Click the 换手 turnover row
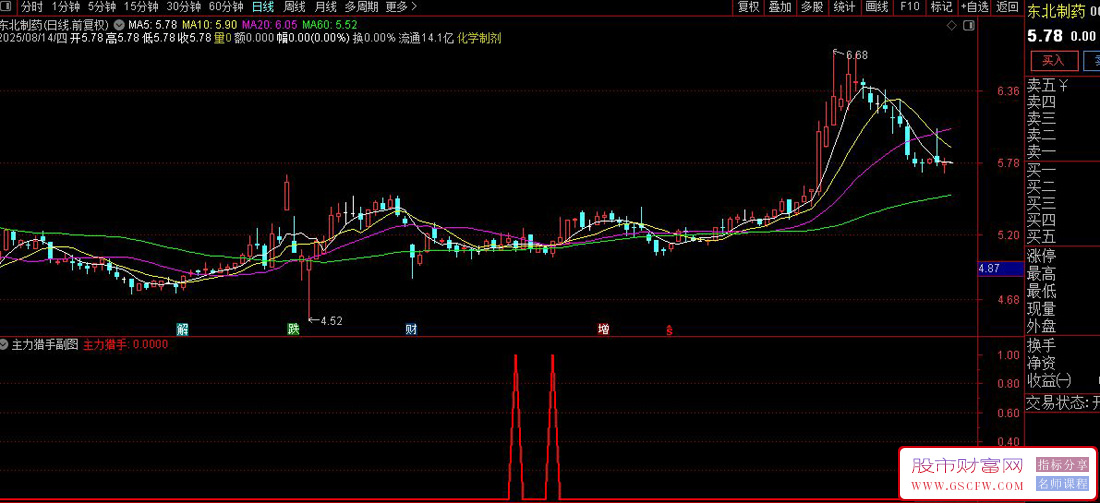Screen dimensions: 1100x503 [x=1063, y=346]
